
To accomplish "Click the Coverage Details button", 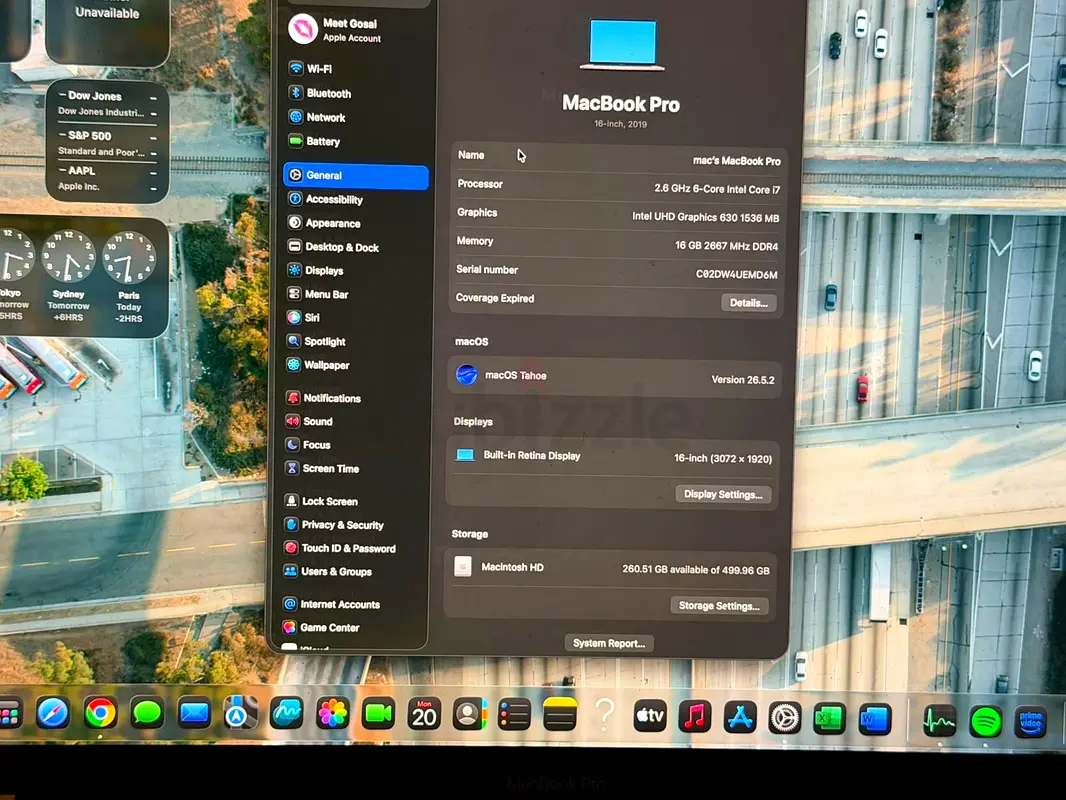I will point(749,303).
